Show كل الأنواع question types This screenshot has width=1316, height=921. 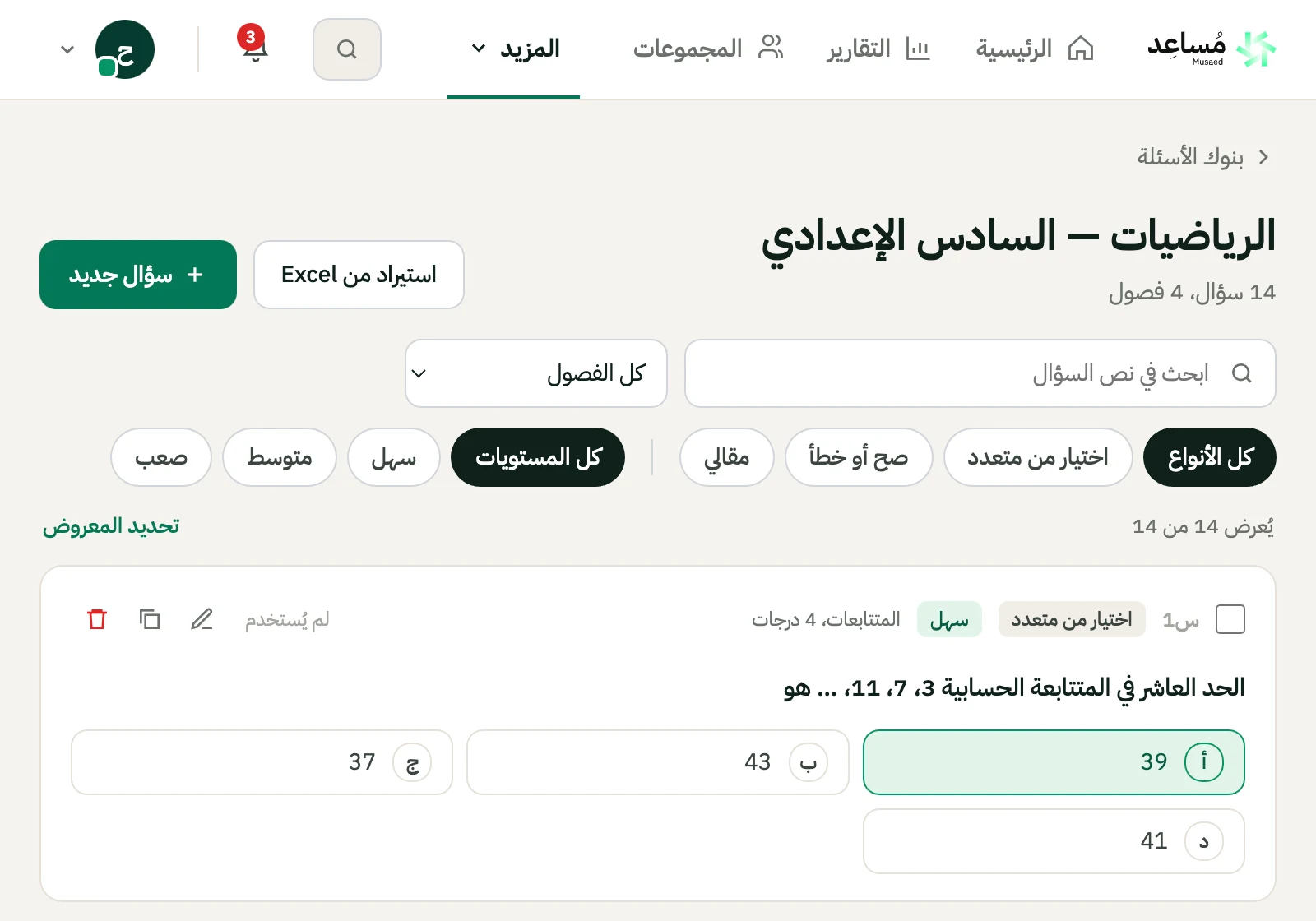[1210, 457]
